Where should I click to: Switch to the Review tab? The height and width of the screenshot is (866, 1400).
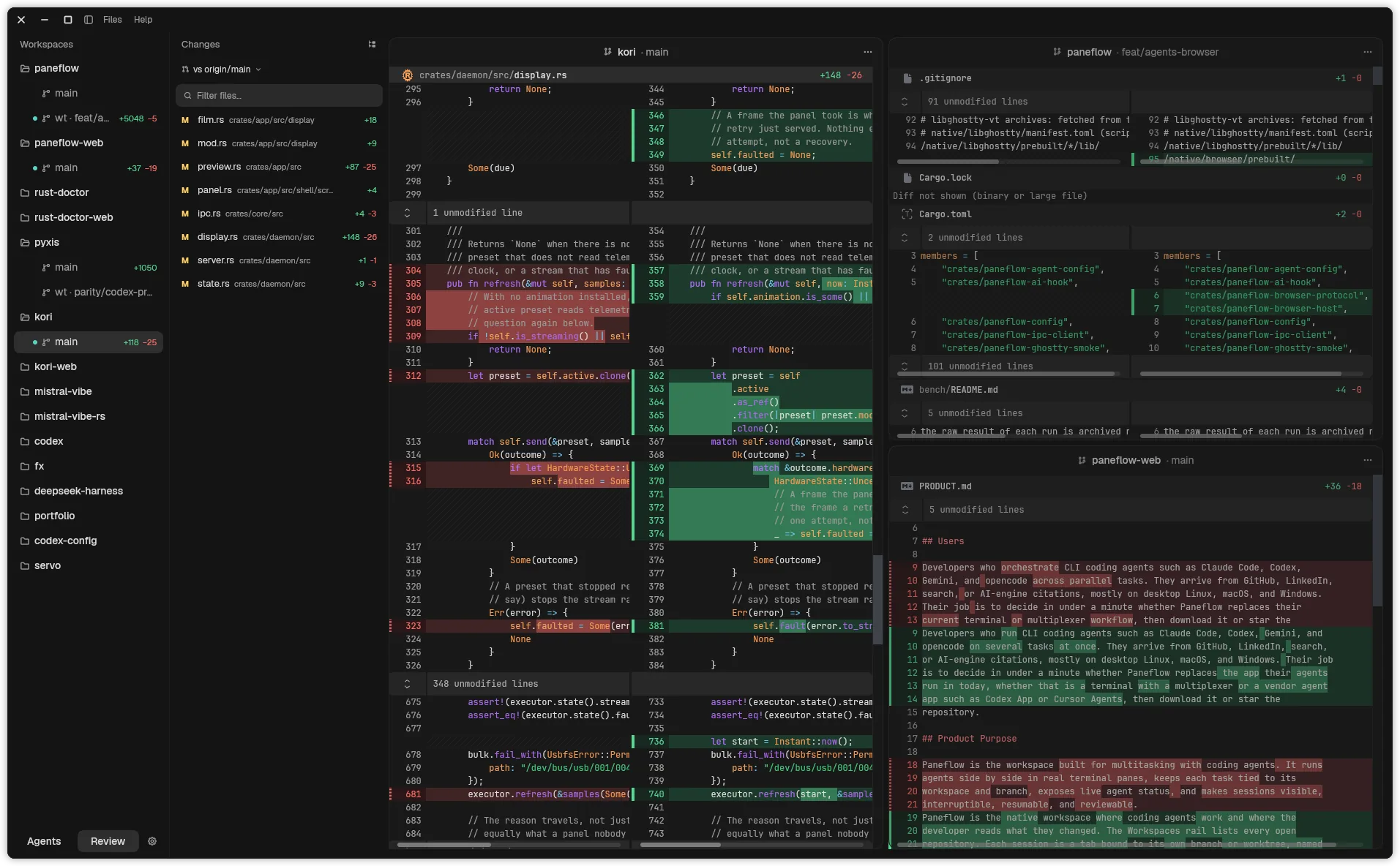(108, 841)
